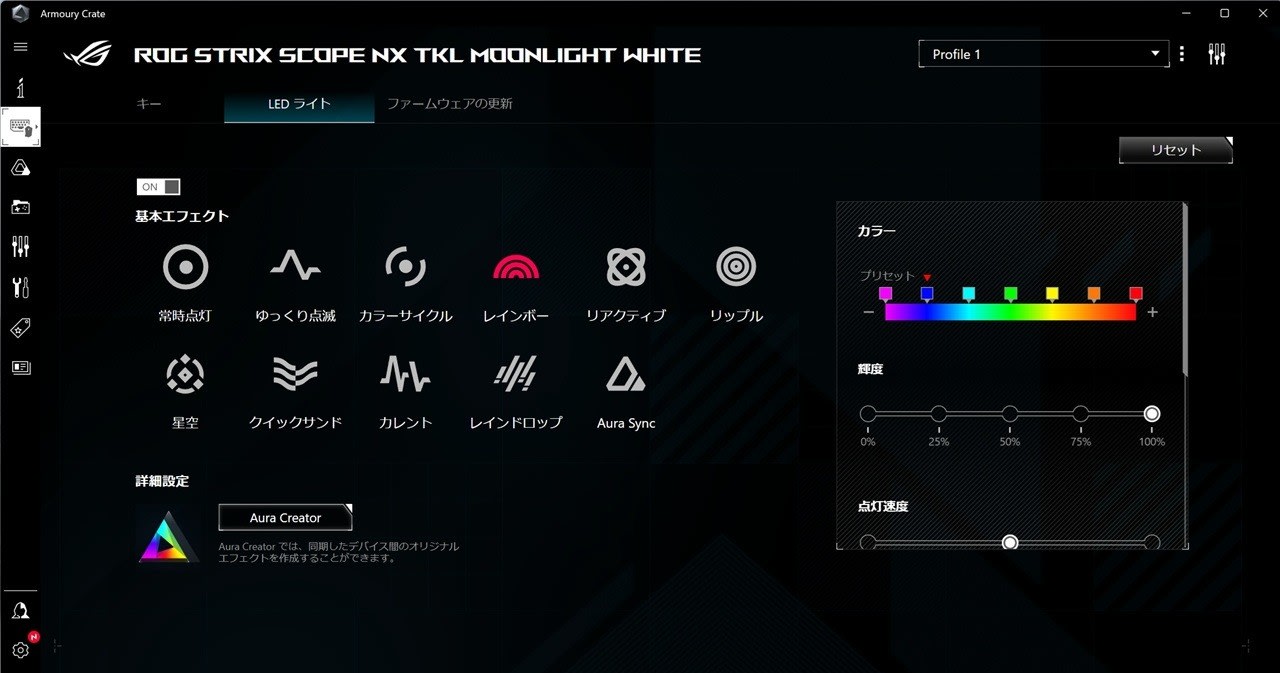The width and height of the screenshot is (1280, 673).
Task: Select the magenta preset color swatch
Action: click(885, 293)
